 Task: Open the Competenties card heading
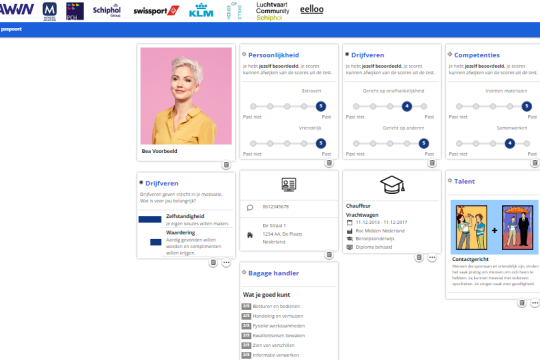point(477,55)
